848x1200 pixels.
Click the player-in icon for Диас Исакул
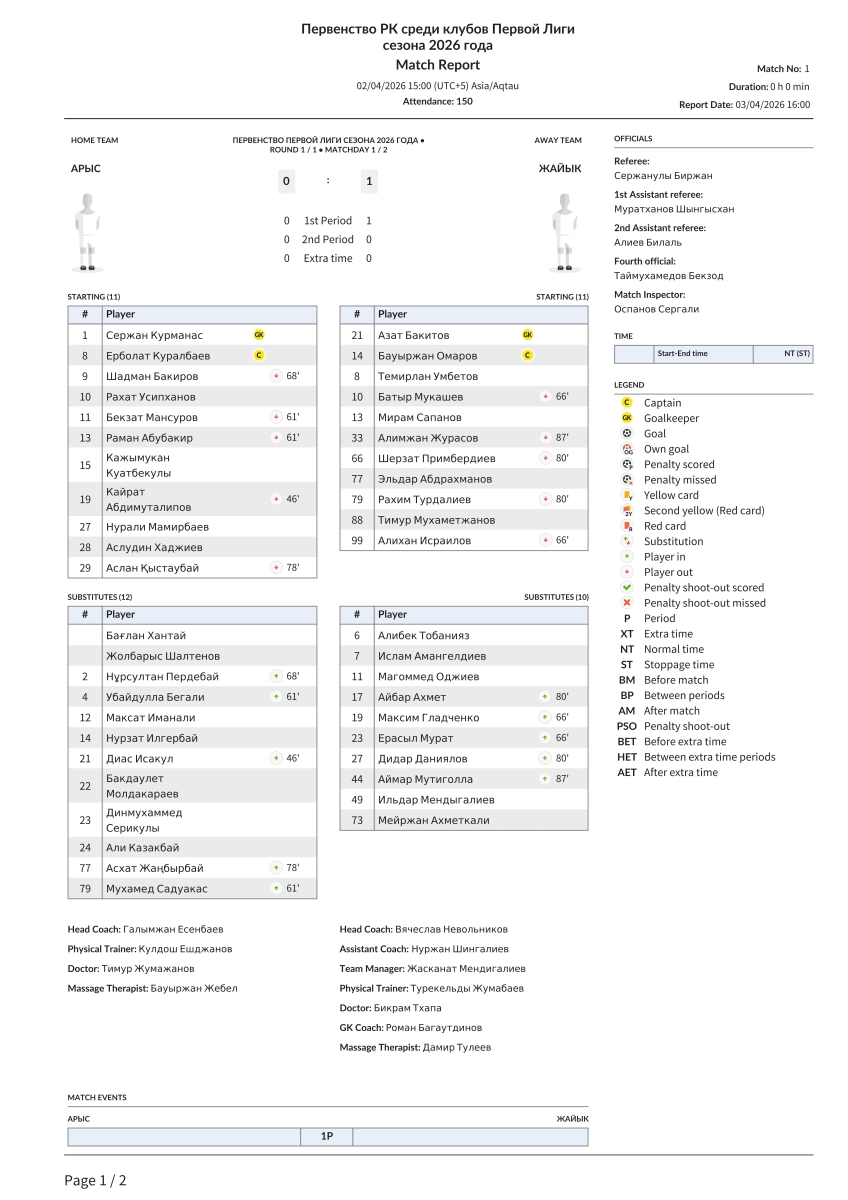click(276, 759)
